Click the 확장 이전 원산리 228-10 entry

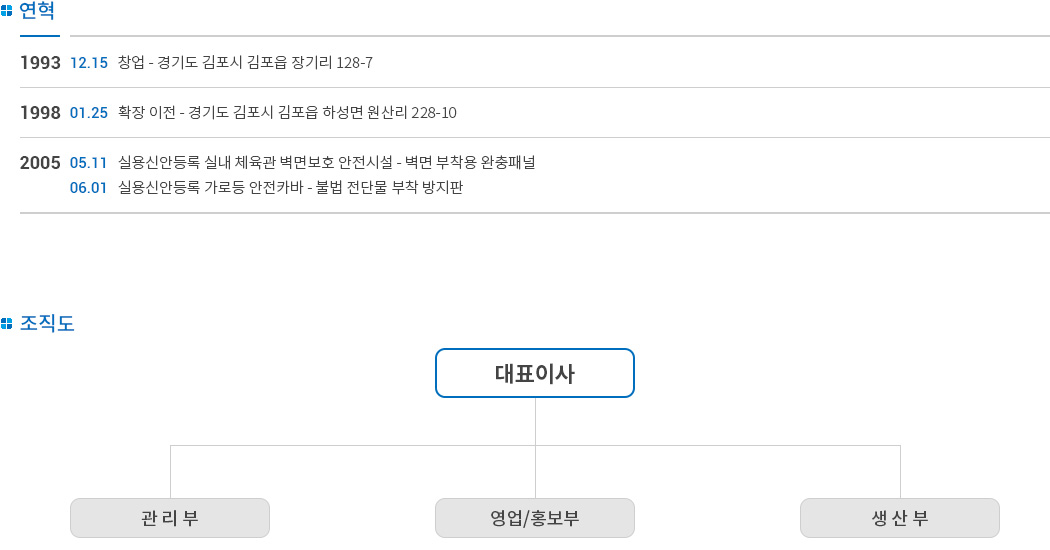287,113
